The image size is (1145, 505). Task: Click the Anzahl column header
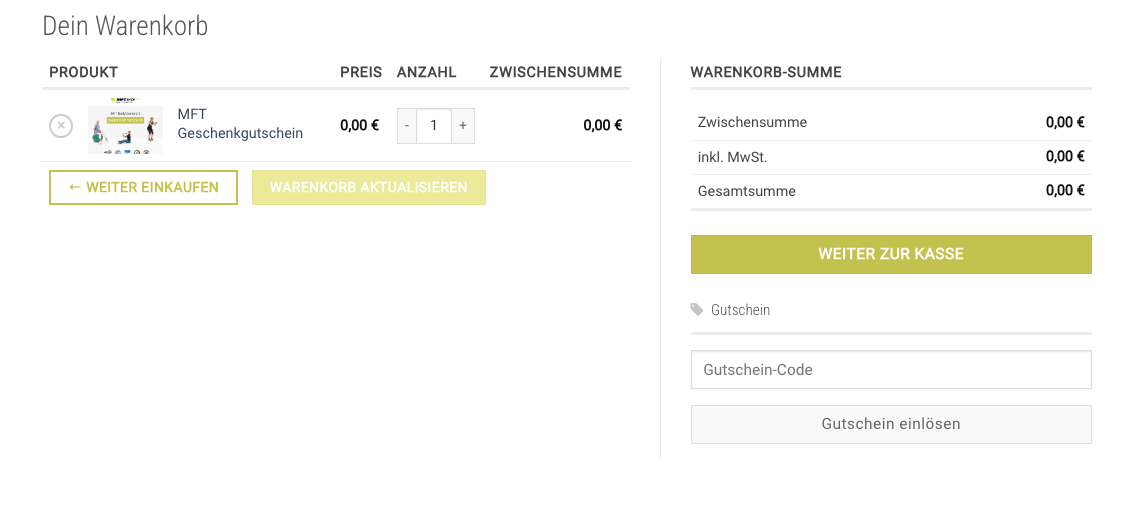426,72
